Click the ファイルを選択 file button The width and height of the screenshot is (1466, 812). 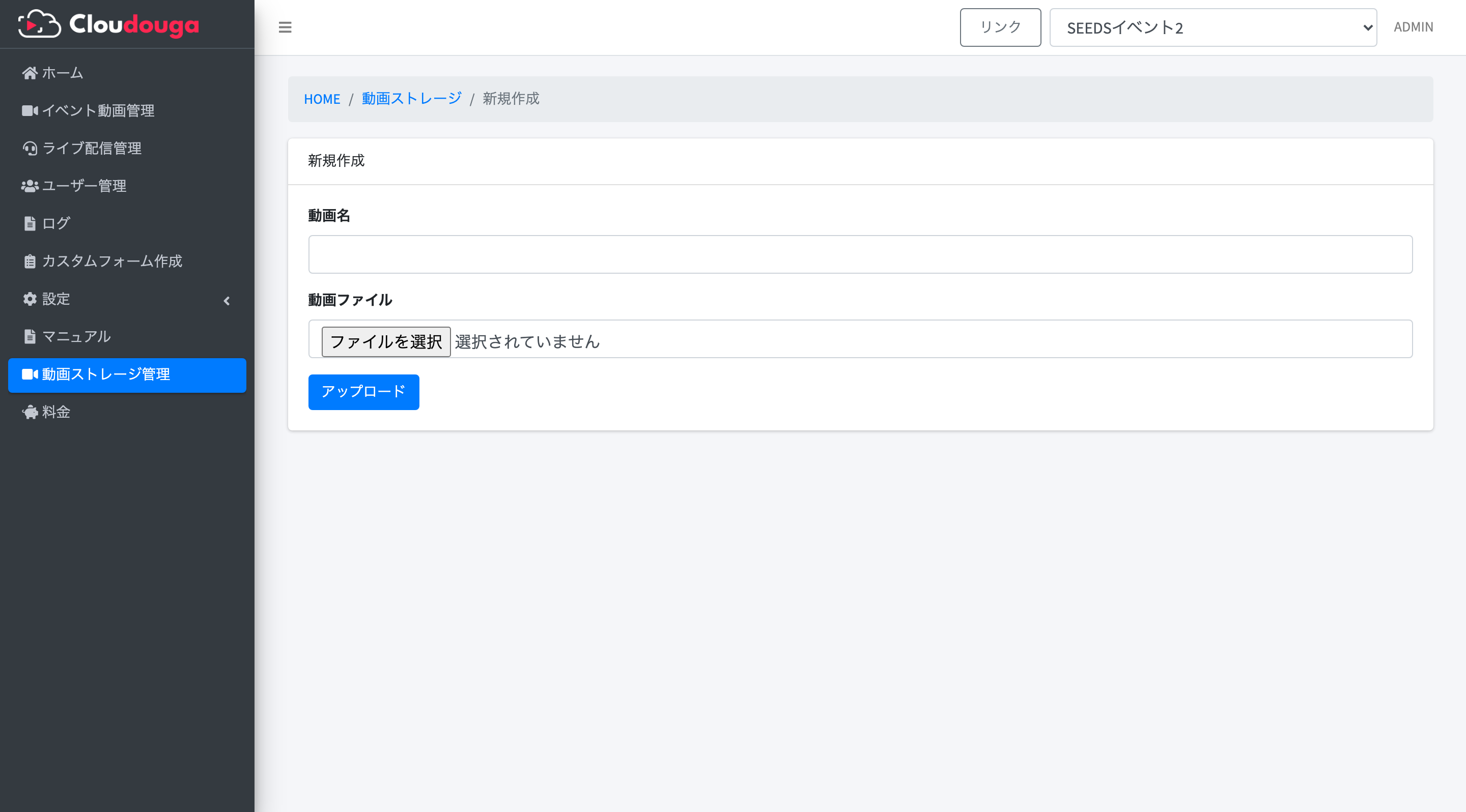point(386,341)
